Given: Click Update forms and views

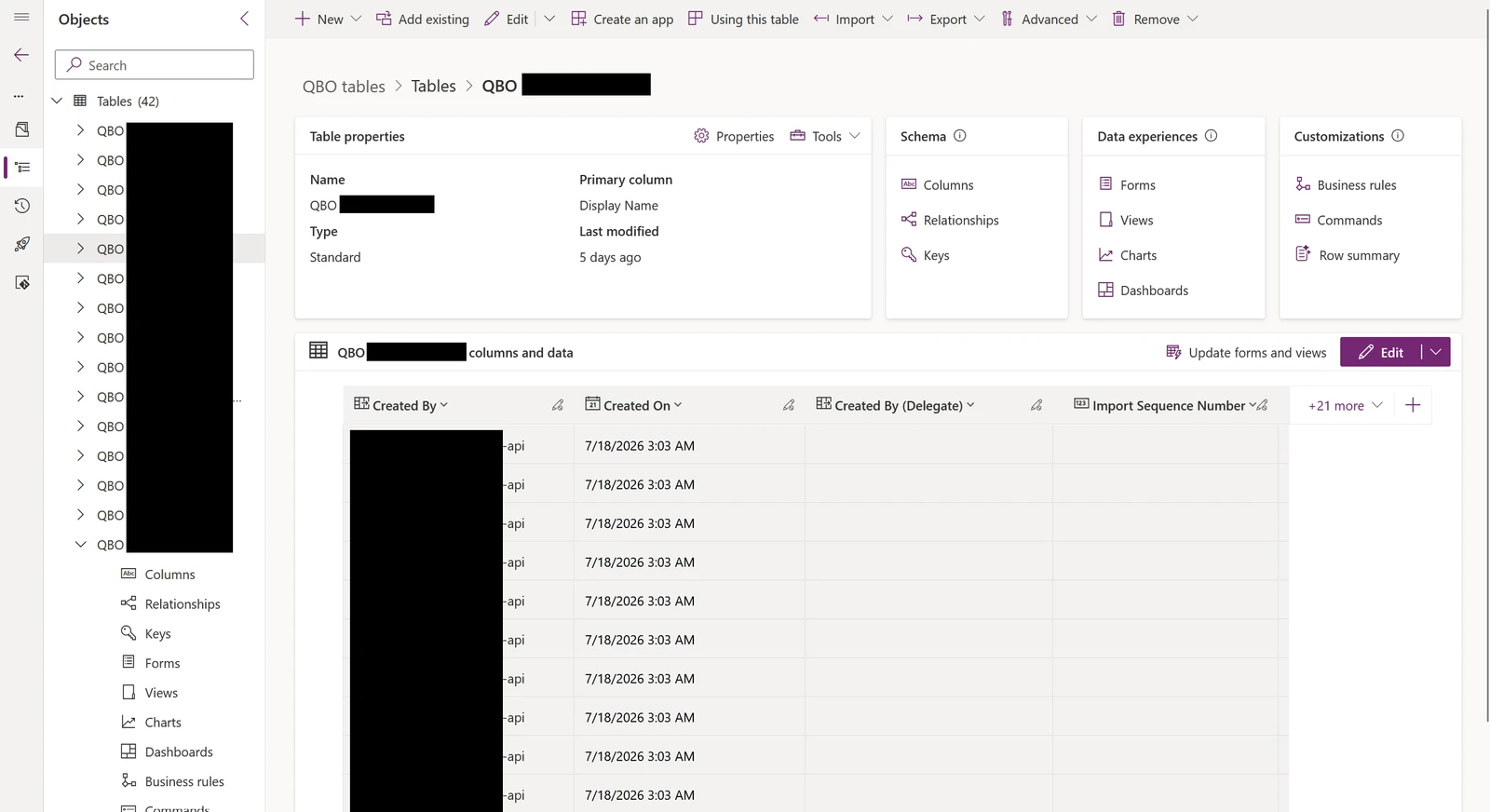Looking at the screenshot, I should [x=1246, y=352].
